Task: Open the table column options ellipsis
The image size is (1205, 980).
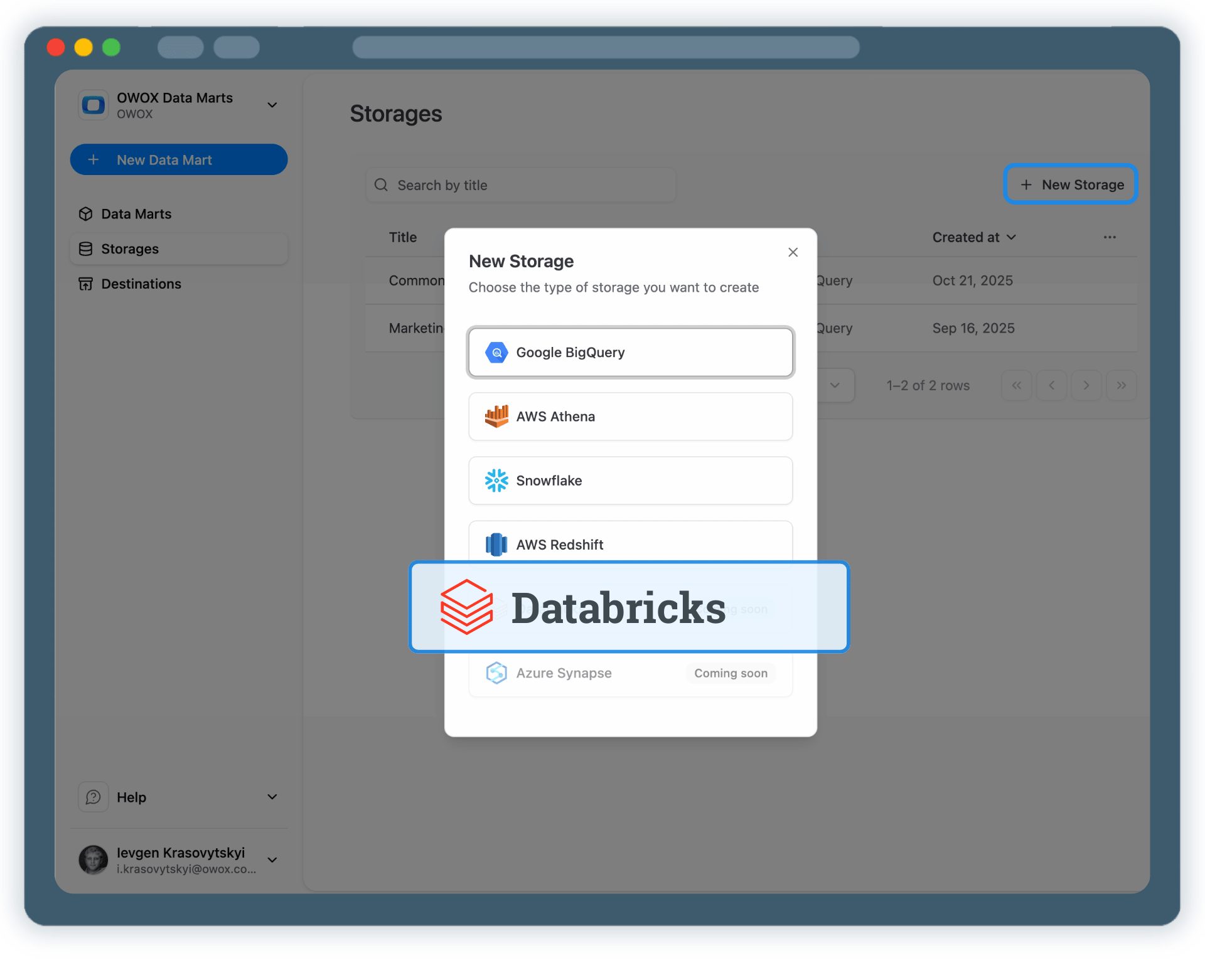Action: pyautogui.click(x=1110, y=237)
